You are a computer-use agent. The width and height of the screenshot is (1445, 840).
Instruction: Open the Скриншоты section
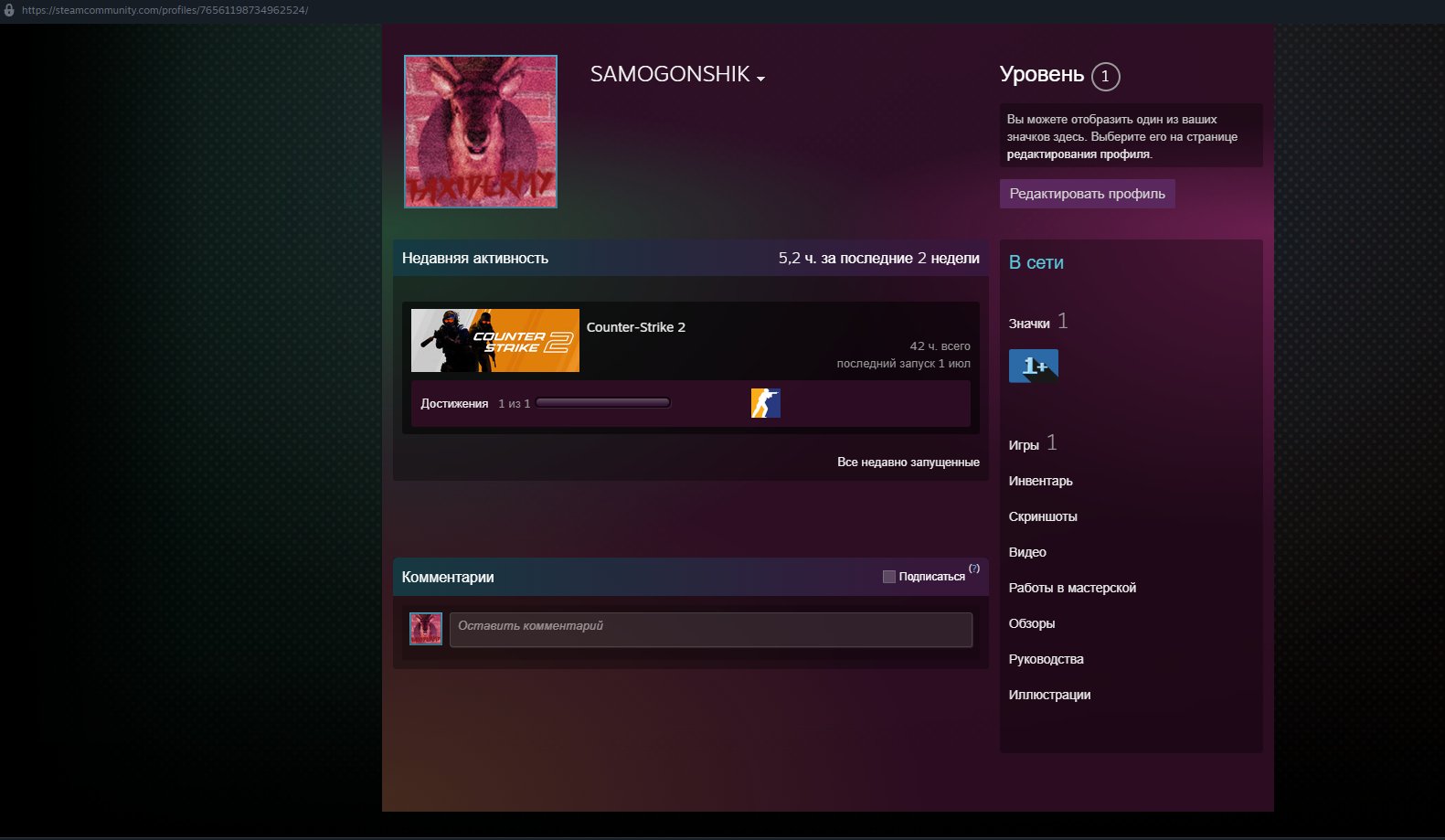(x=1043, y=516)
